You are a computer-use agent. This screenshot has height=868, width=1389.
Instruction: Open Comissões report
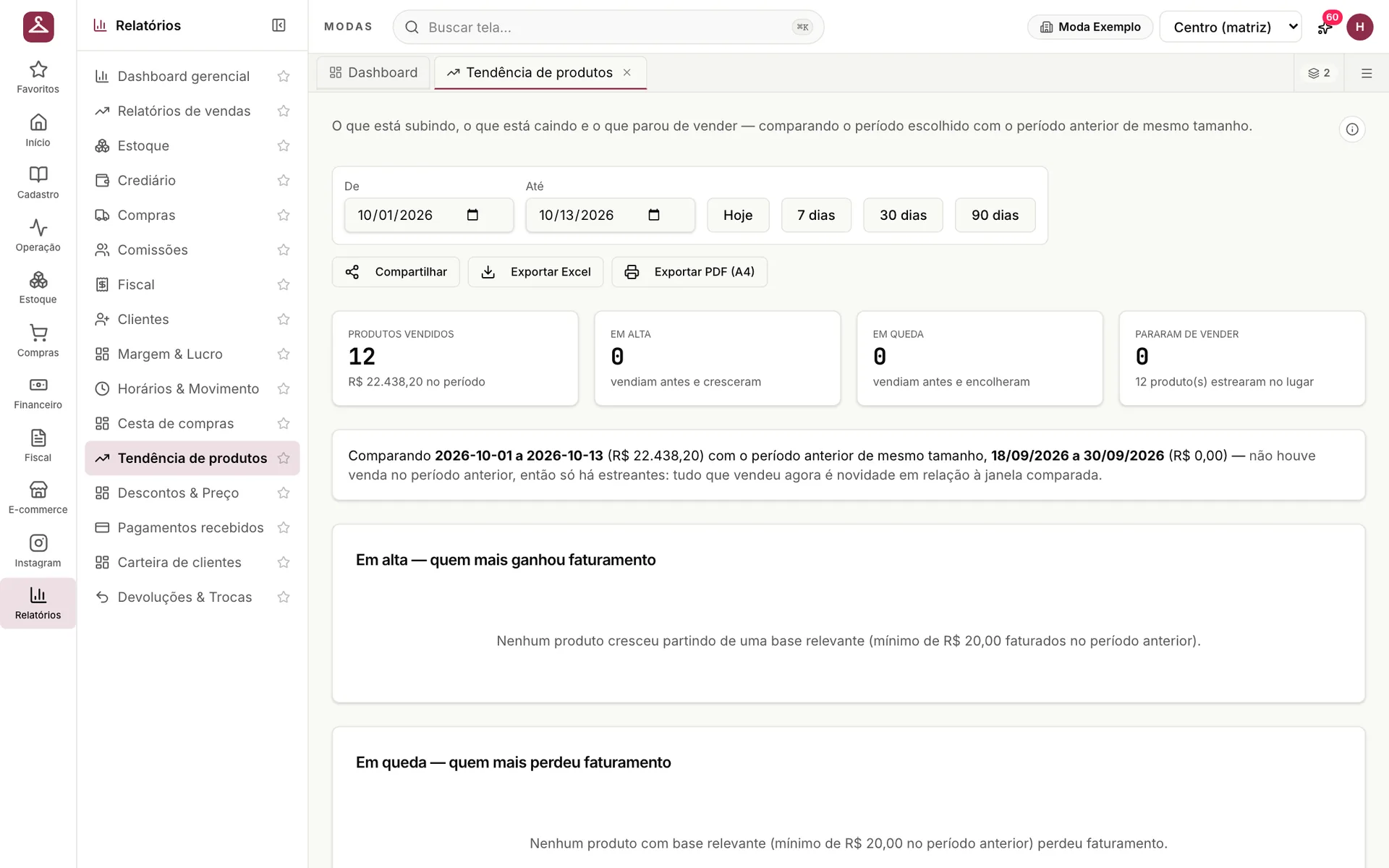coord(153,250)
